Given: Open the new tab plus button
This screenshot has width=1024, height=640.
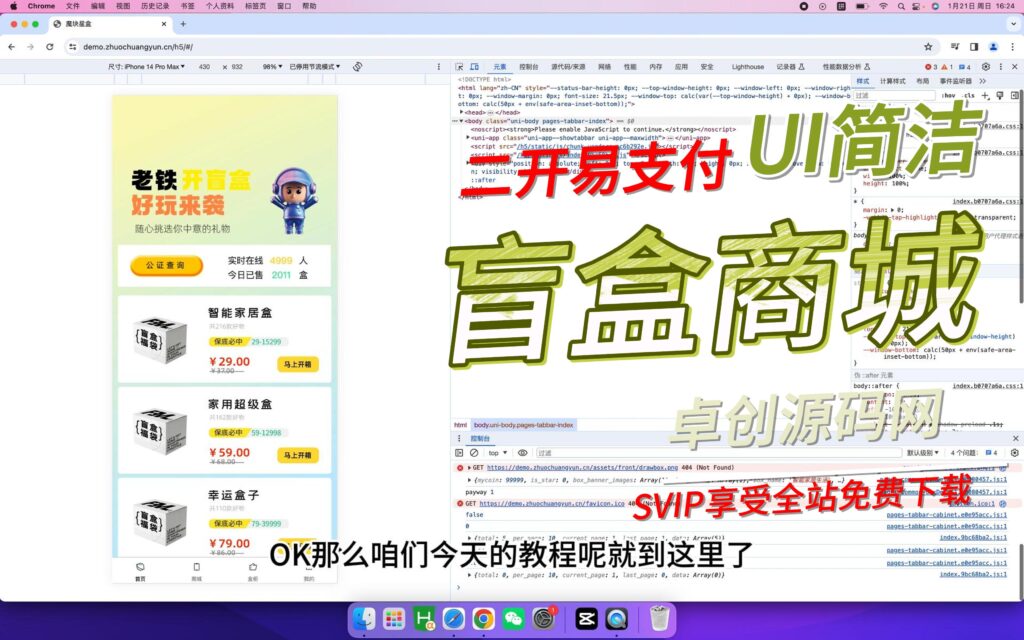Looking at the screenshot, I should (183, 24).
